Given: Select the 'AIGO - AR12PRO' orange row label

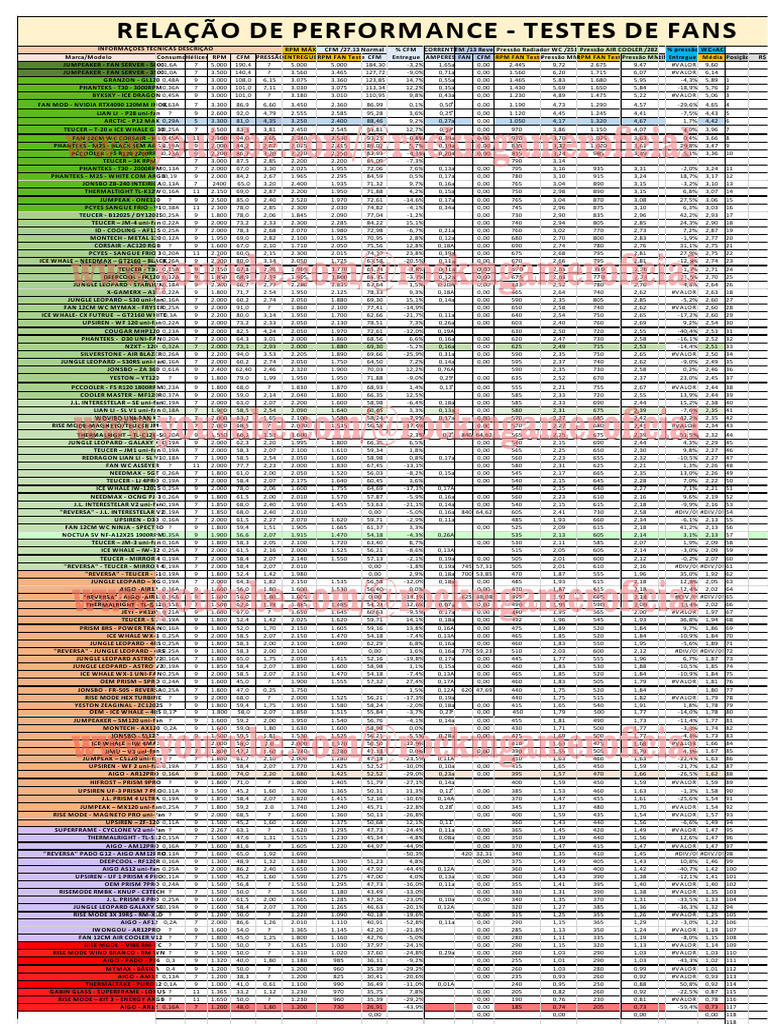Looking at the screenshot, I should [134, 774].
